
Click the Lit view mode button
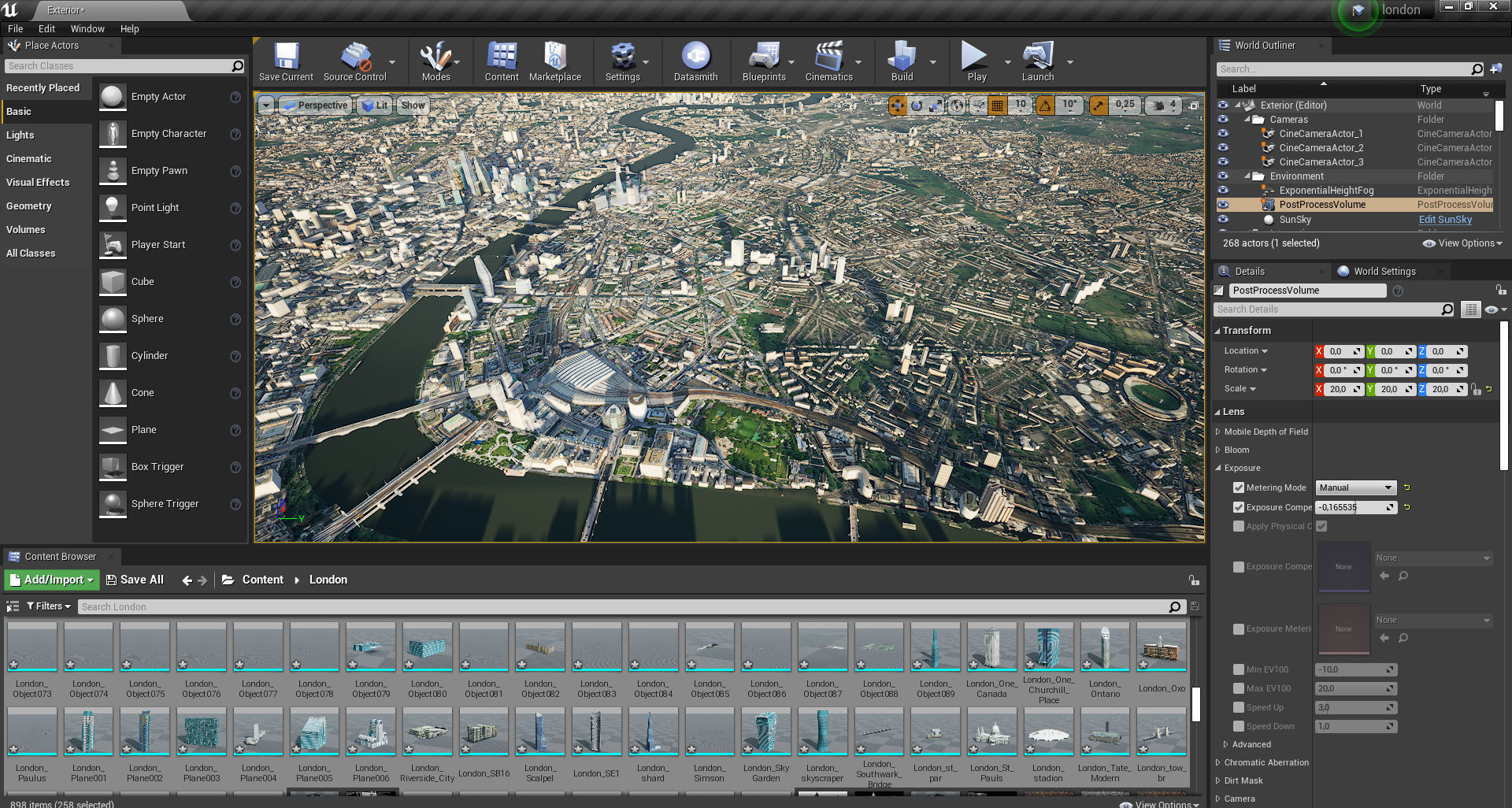pyautogui.click(x=375, y=106)
